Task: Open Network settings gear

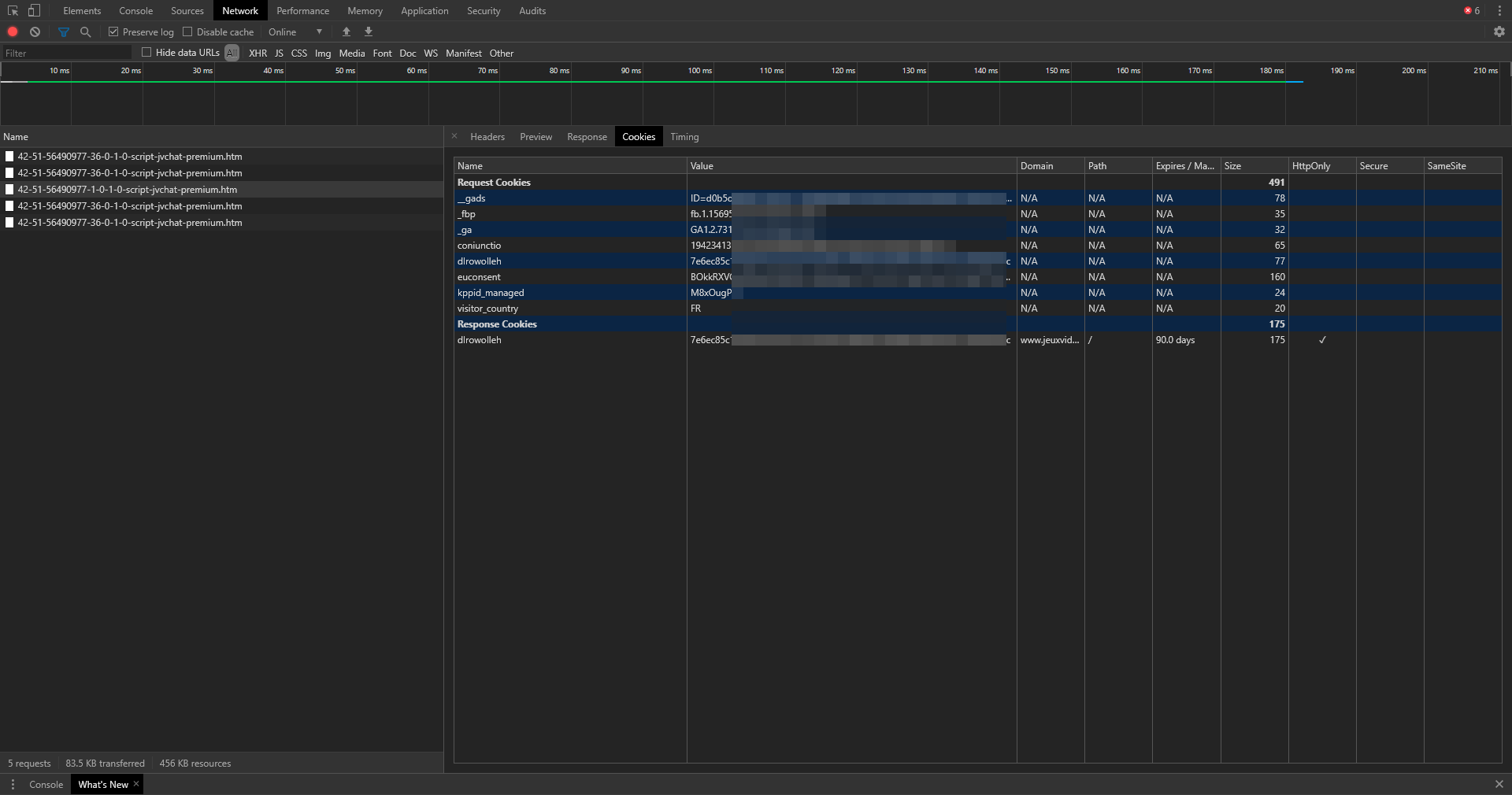Action: [x=1499, y=32]
